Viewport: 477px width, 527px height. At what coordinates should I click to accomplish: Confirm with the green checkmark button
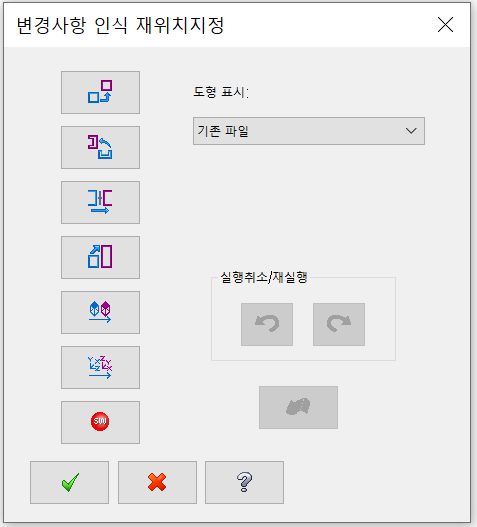click(69, 482)
